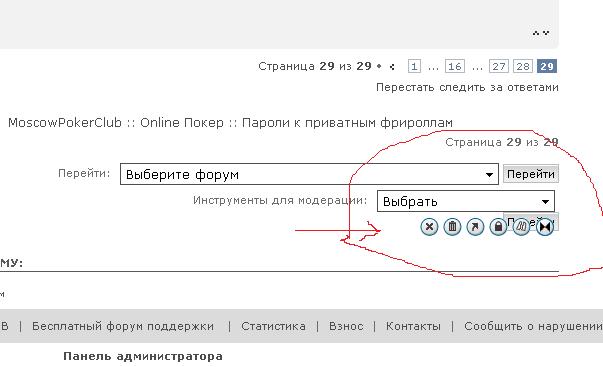Click the current page 29 marker
This screenshot has width=603, height=367.
tap(547, 67)
